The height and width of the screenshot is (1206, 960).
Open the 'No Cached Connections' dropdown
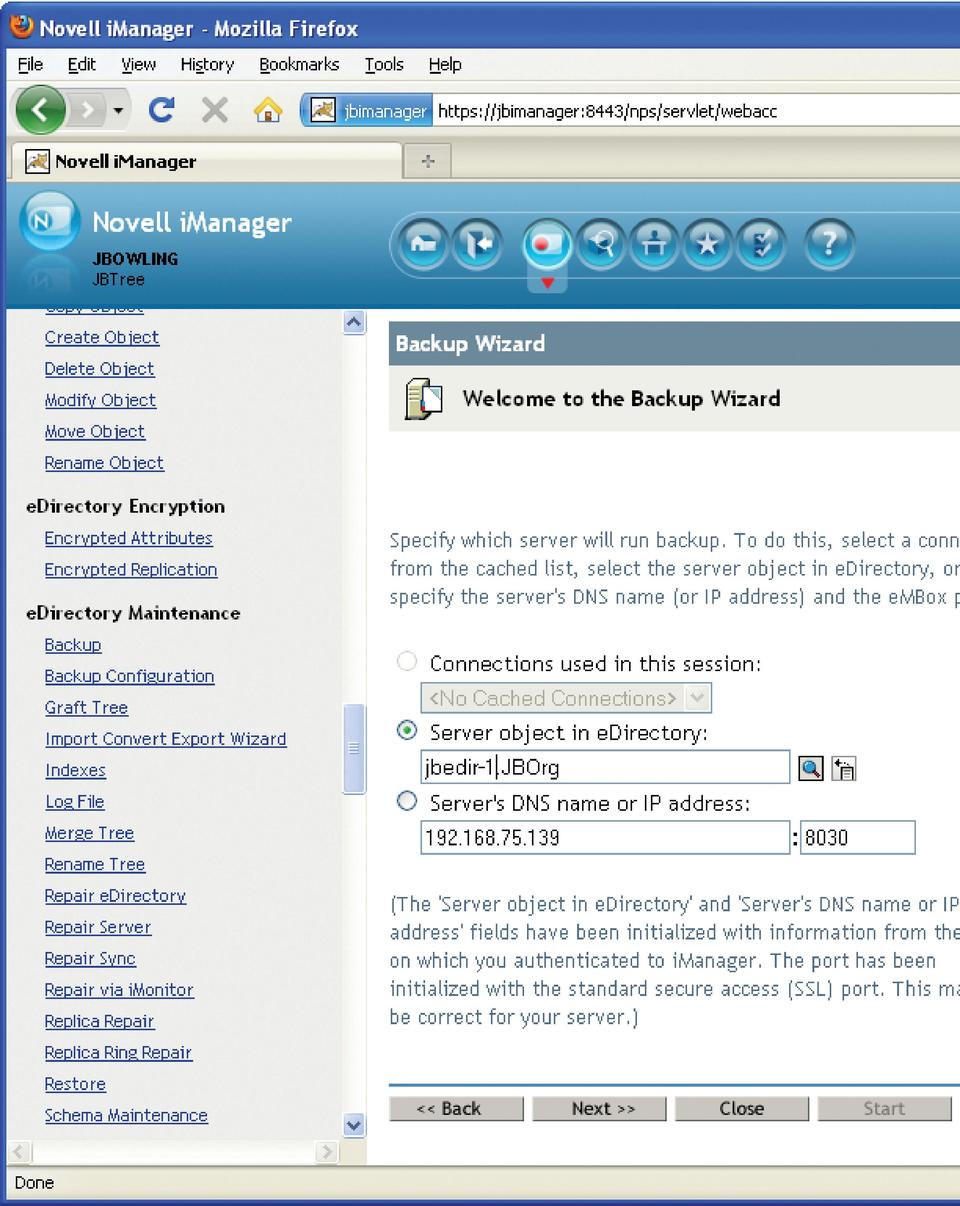(x=699, y=697)
